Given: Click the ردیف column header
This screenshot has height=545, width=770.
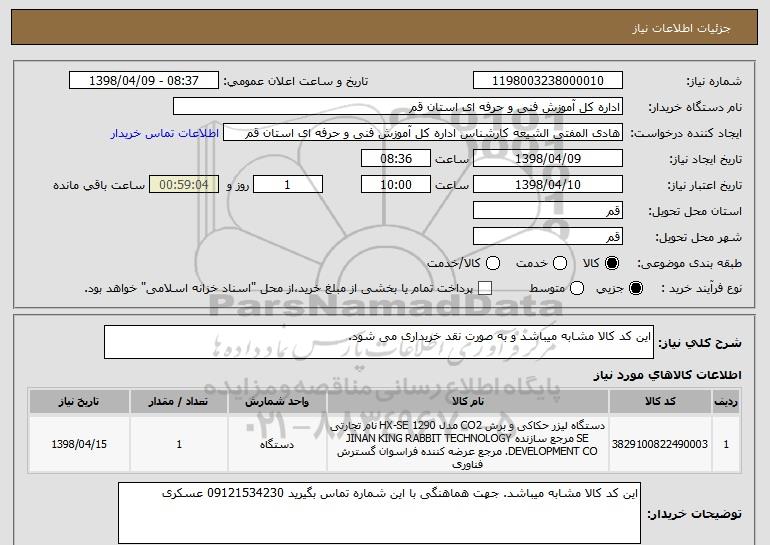Looking at the screenshot, I should click(x=726, y=402).
